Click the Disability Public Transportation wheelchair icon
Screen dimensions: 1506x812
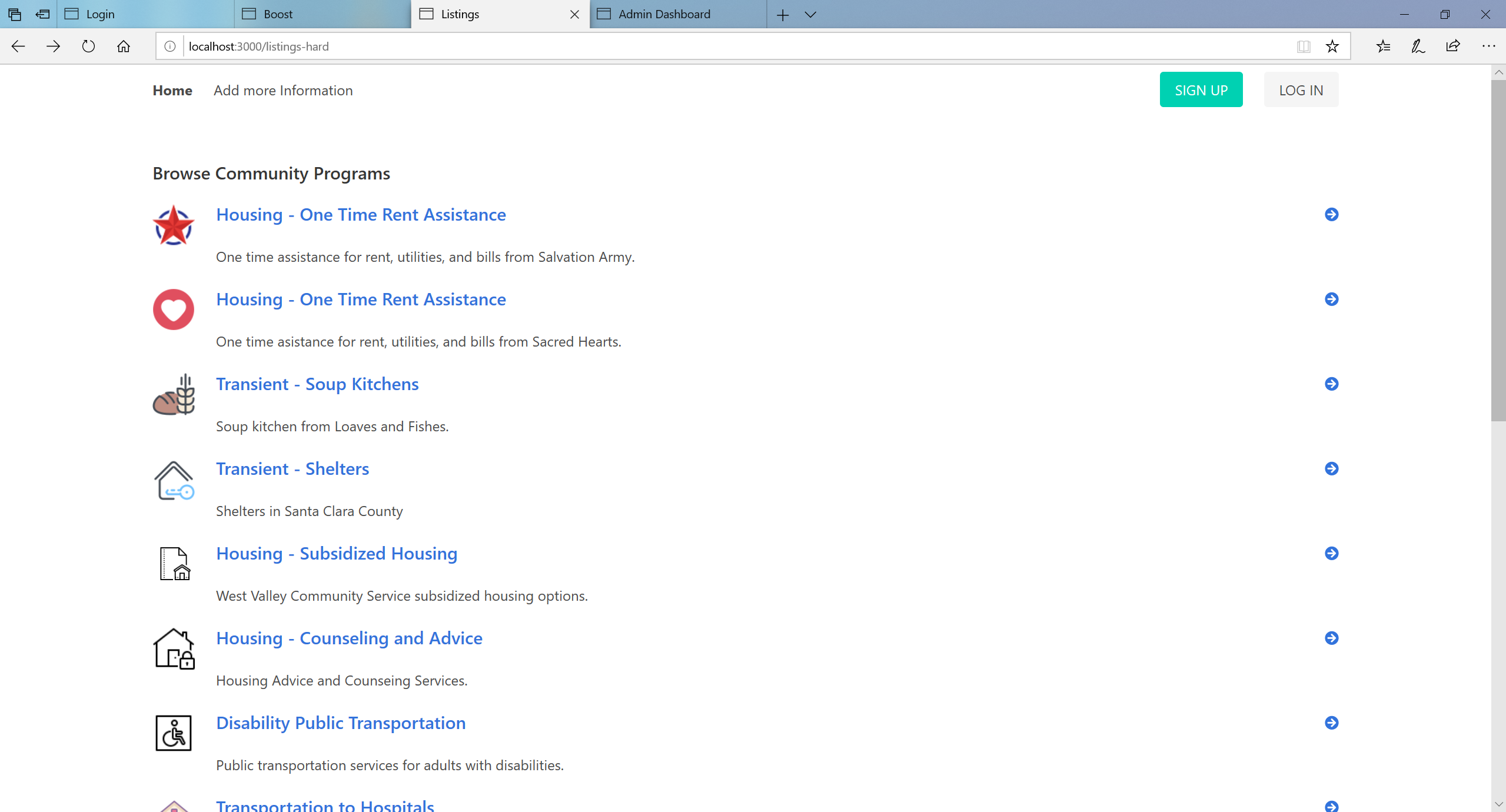click(x=173, y=733)
